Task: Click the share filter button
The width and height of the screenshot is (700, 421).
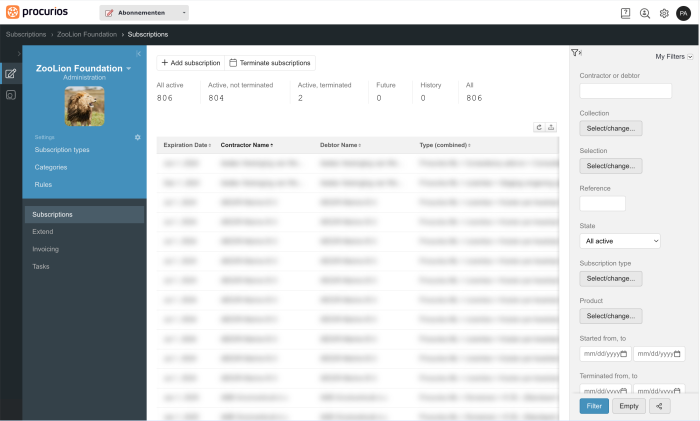Action: point(659,406)
